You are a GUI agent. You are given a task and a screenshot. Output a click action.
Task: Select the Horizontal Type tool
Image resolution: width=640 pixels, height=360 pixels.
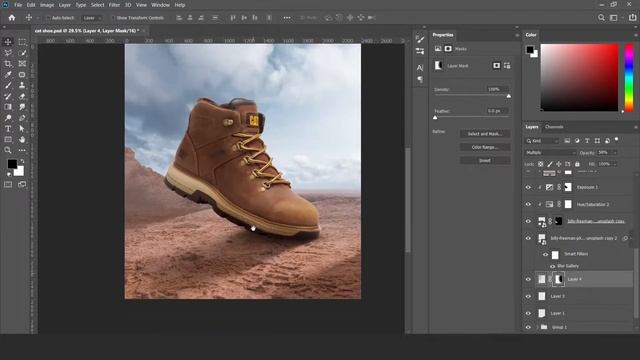click(x=8, y=129)
